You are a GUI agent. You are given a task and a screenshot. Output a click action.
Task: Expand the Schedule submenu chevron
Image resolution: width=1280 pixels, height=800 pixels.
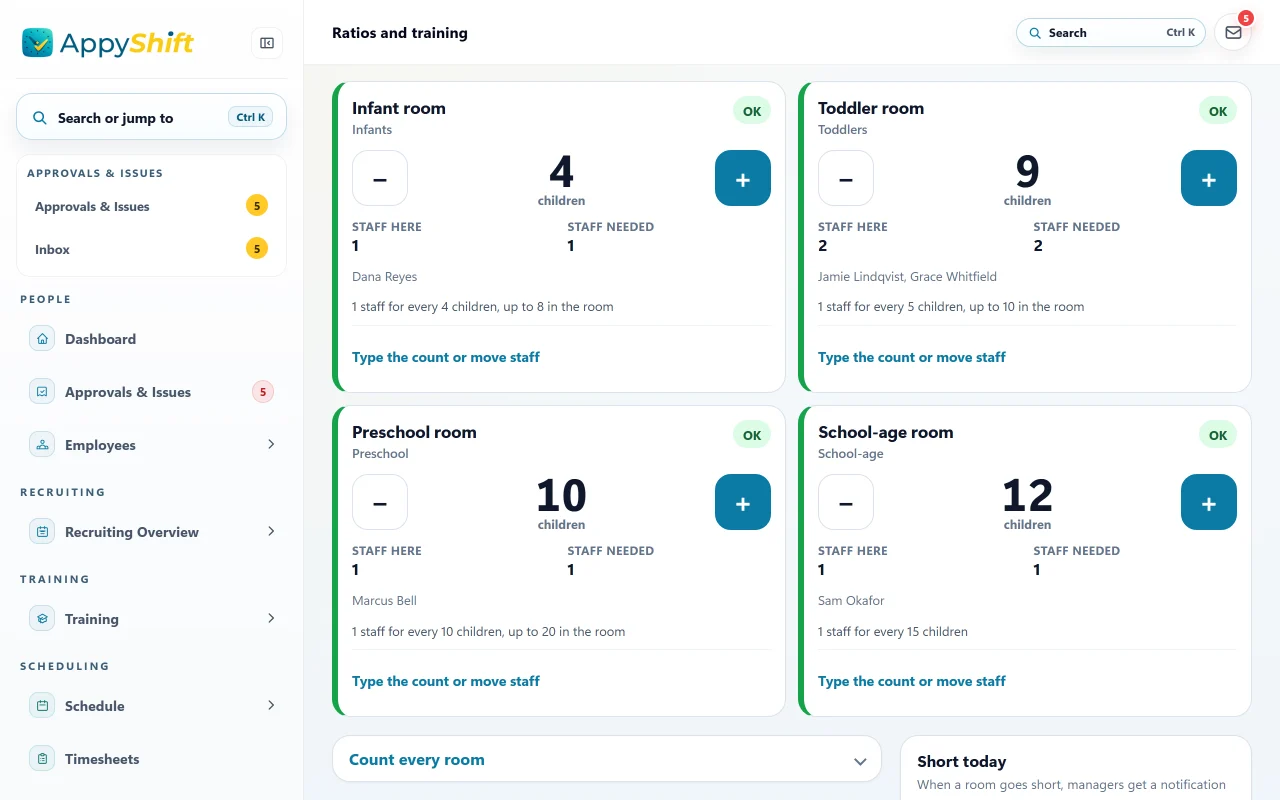pos(271,705)
